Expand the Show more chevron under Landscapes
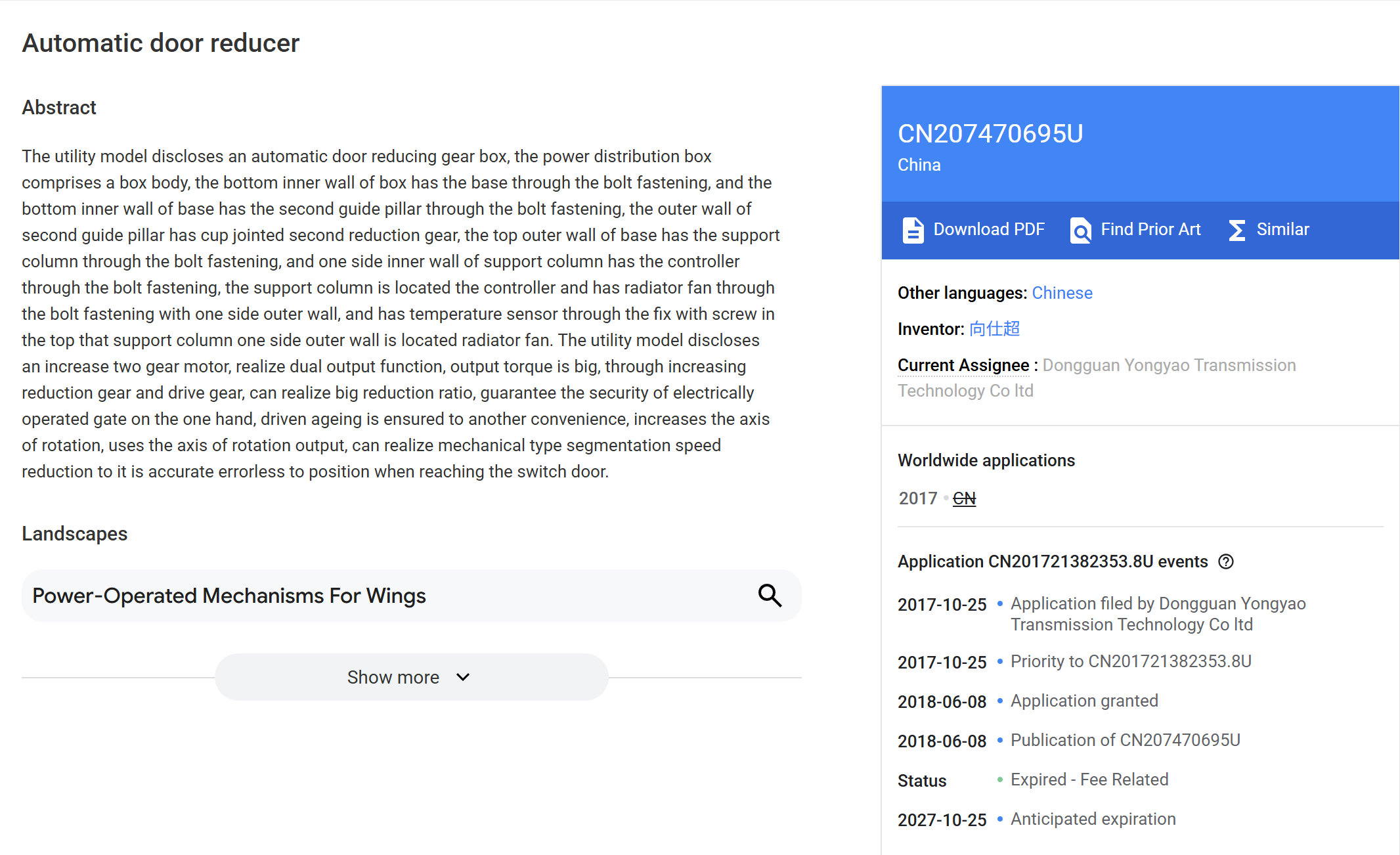1400x855 pixels. (x=463, y=677)
